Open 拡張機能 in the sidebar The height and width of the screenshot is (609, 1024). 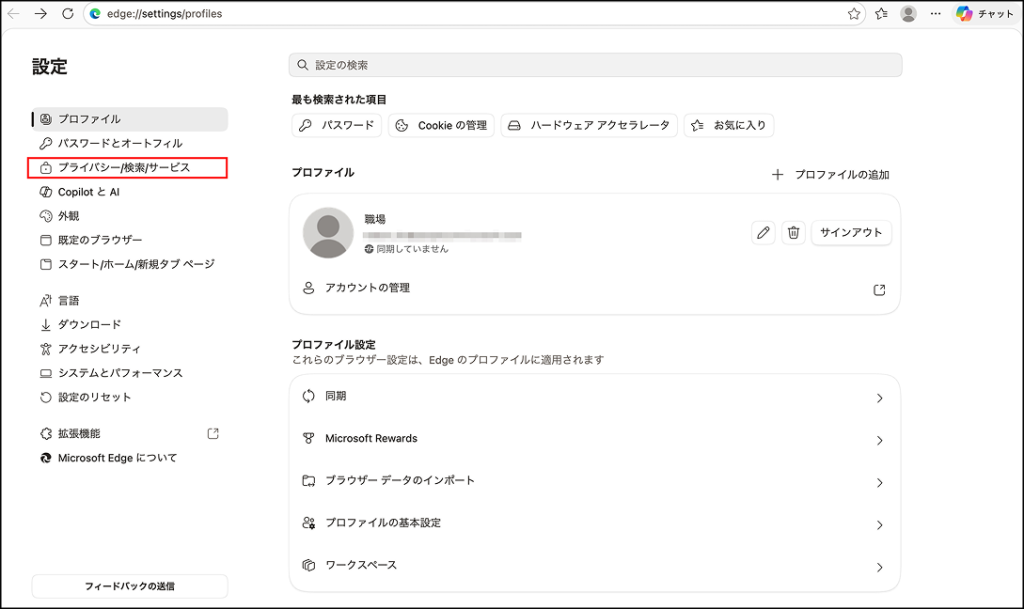pyautogui.click(x=130, y=433)
